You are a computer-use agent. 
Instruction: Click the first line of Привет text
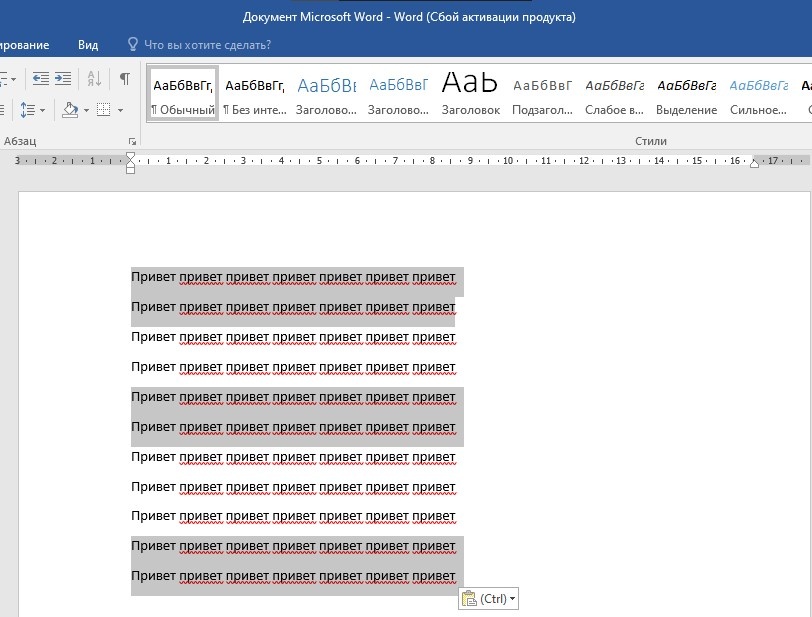[x=293, y=278]
